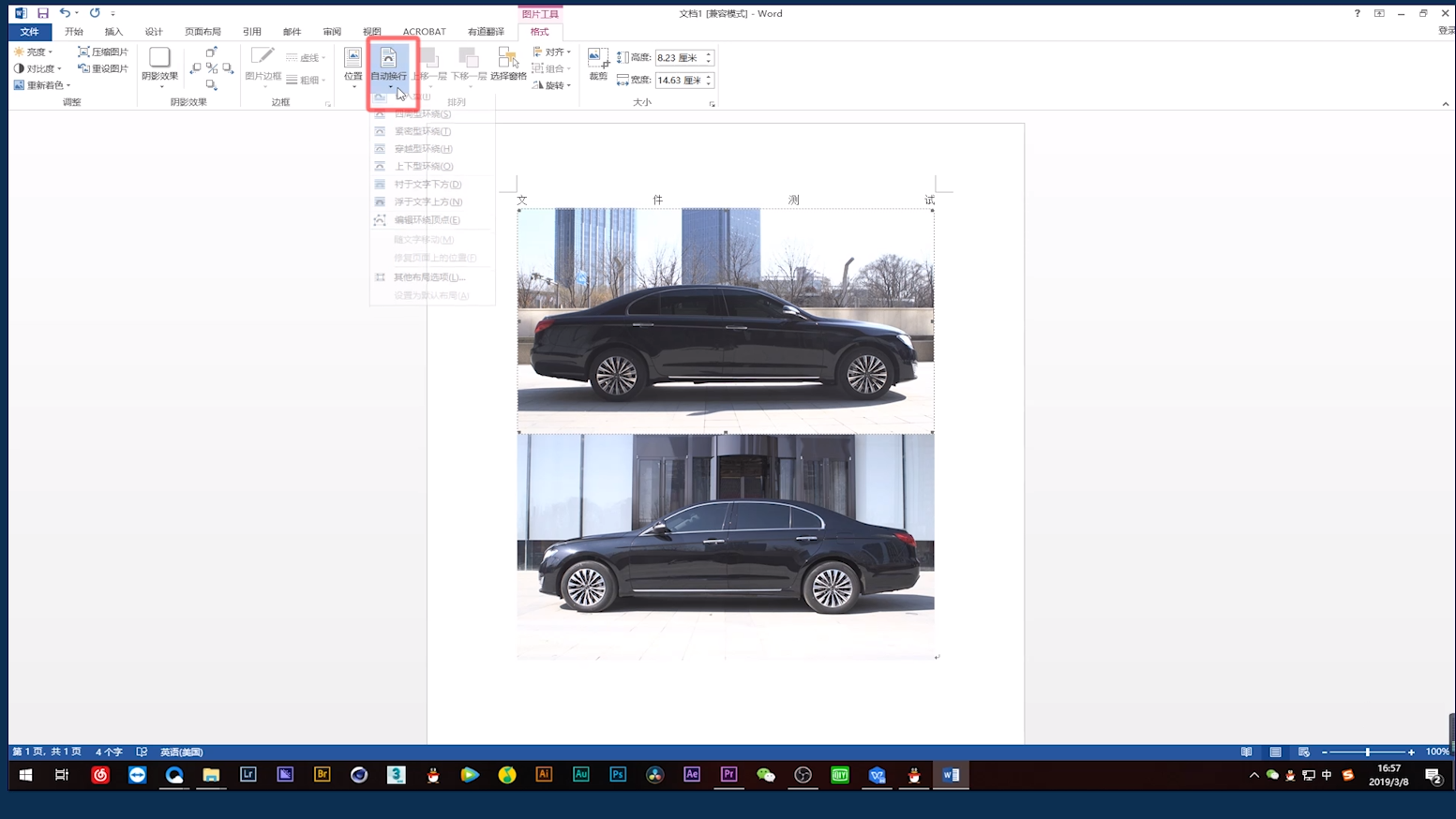This screenshot has height=819, width=1456.
Task: Switch to the 页面布局 Page Layout tab
Action: (203, 32)
